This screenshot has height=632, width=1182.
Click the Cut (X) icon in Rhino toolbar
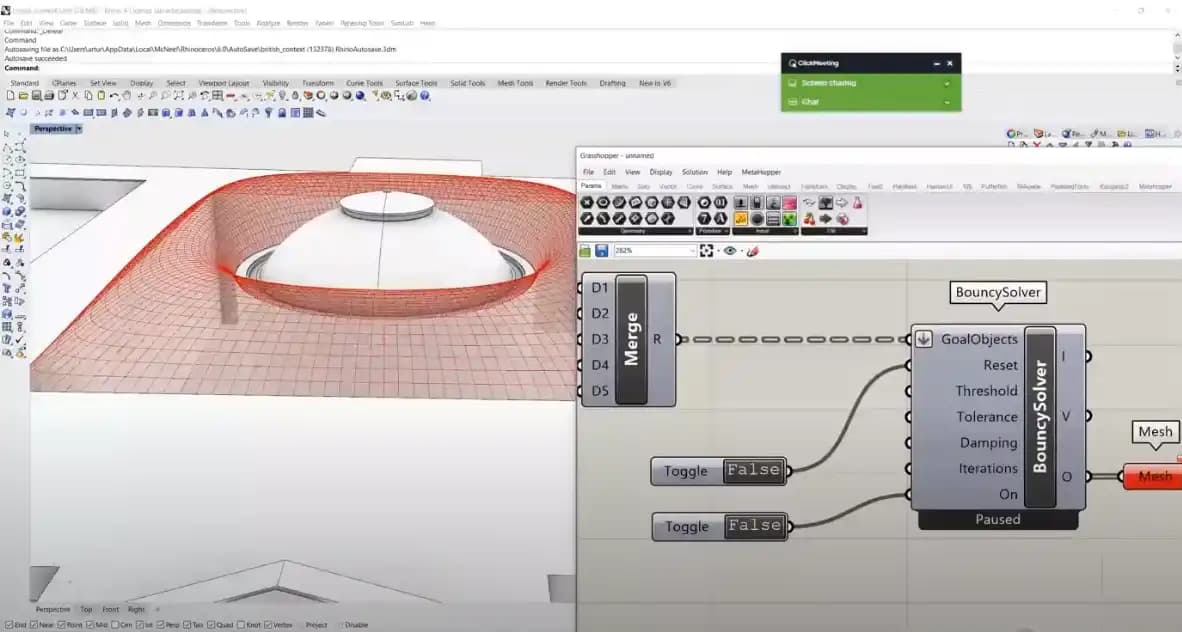(75, 96)
